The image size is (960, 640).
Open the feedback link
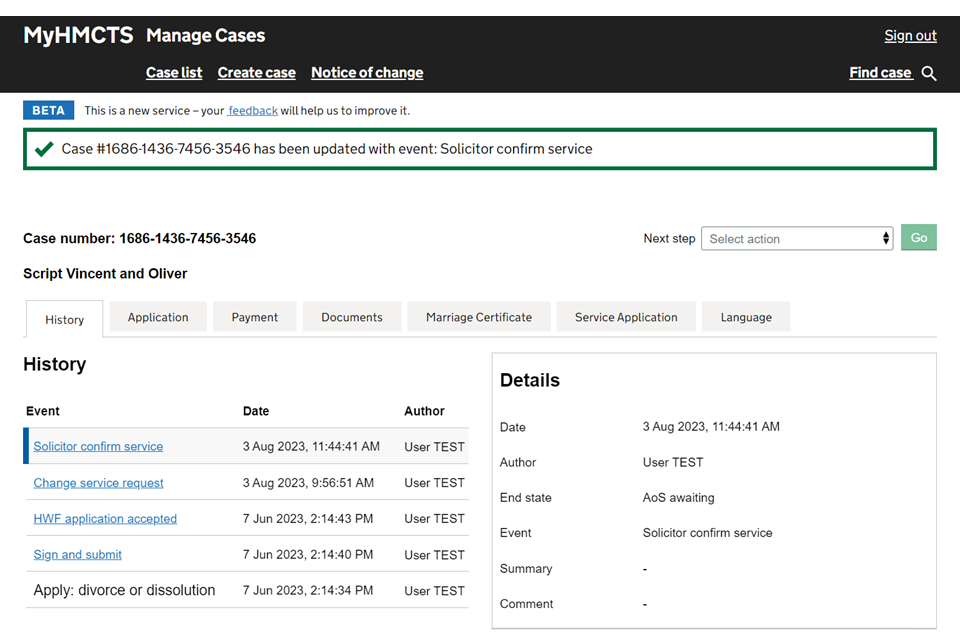[x=253, y=110]
